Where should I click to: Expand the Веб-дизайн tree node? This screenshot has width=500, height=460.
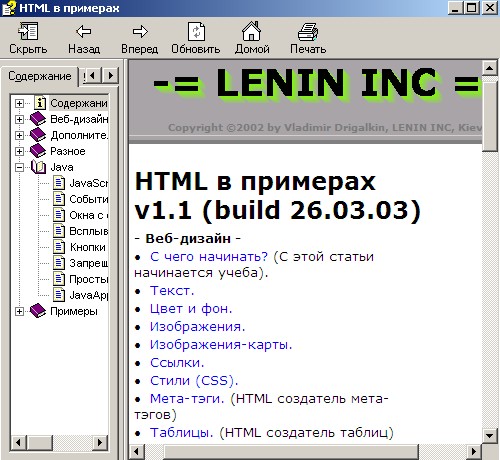pyautogui.click(x=19, y=119)
